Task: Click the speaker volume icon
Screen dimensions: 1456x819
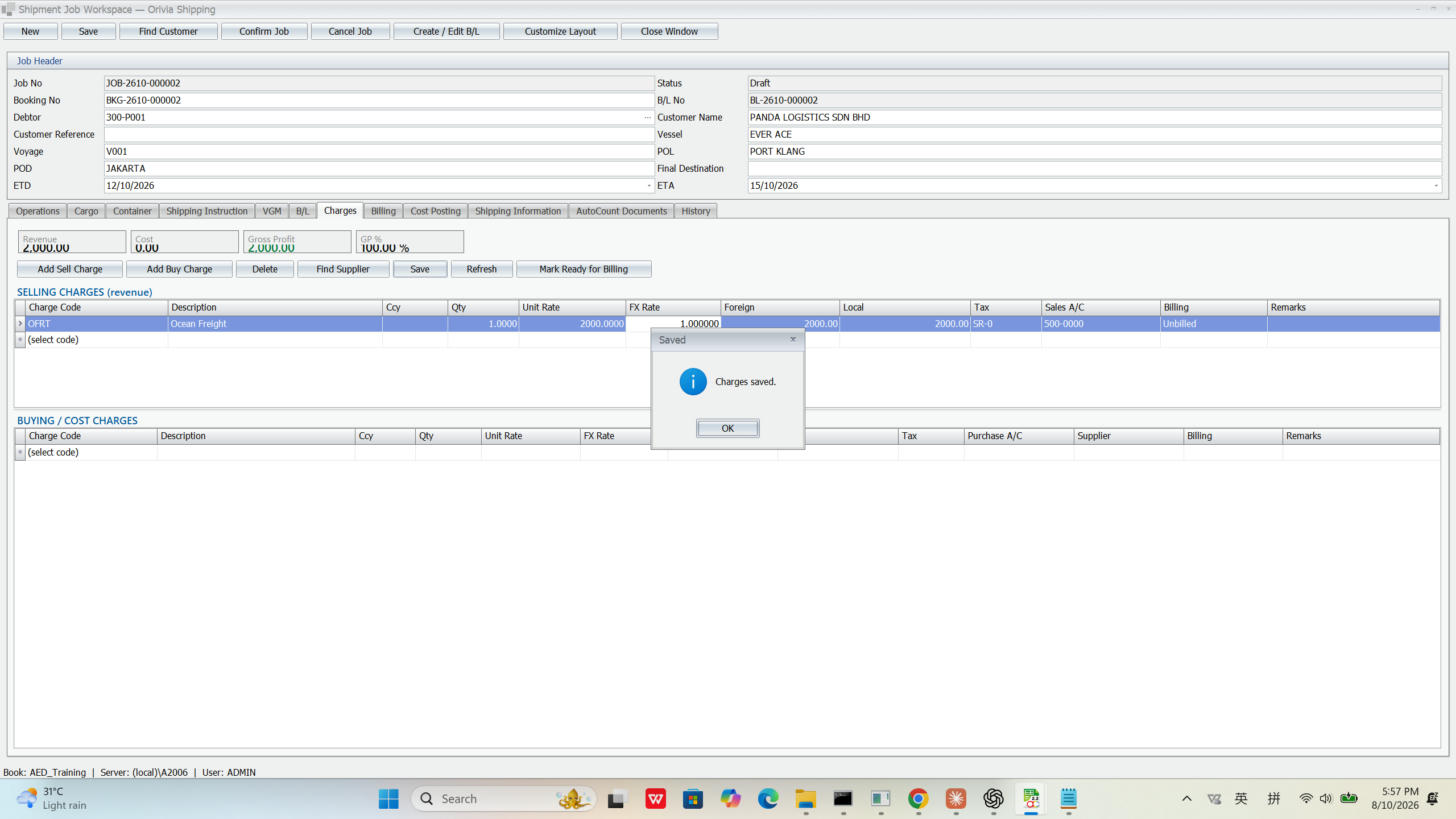Action: pyautogui.click(x=1326, y=798)
